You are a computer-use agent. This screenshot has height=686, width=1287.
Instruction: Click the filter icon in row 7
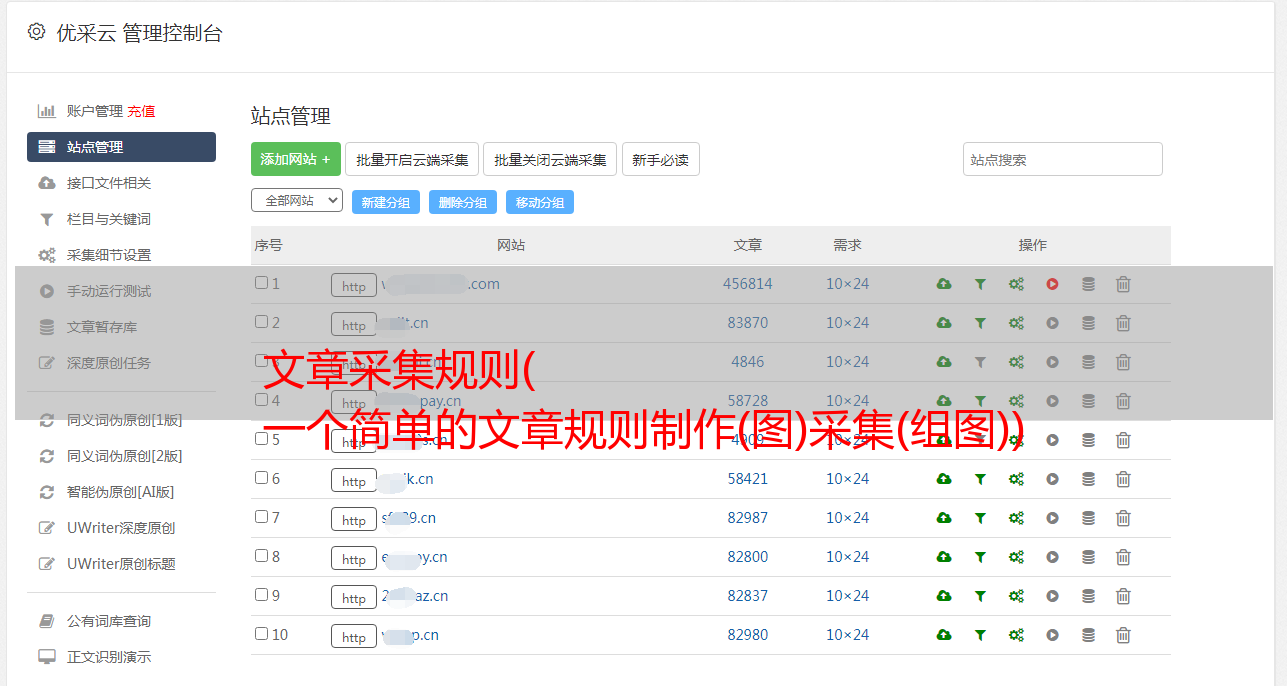pyautogui.click(x=980, y=518)
